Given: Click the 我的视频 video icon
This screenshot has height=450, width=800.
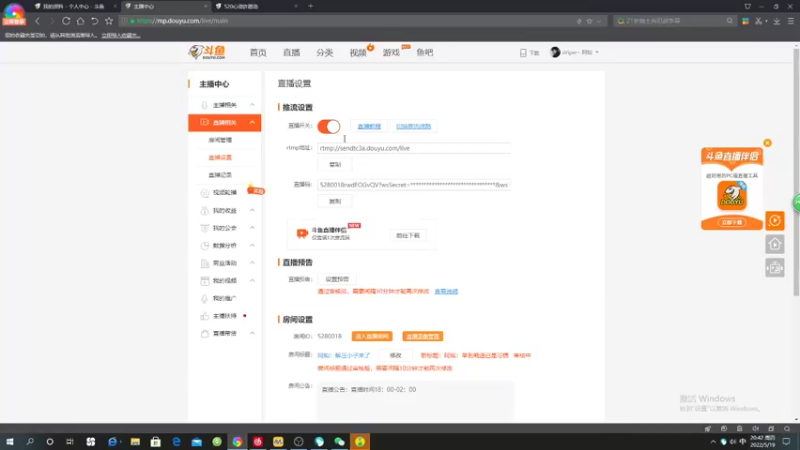Looking at the screenshot, I should coord(205,281).
